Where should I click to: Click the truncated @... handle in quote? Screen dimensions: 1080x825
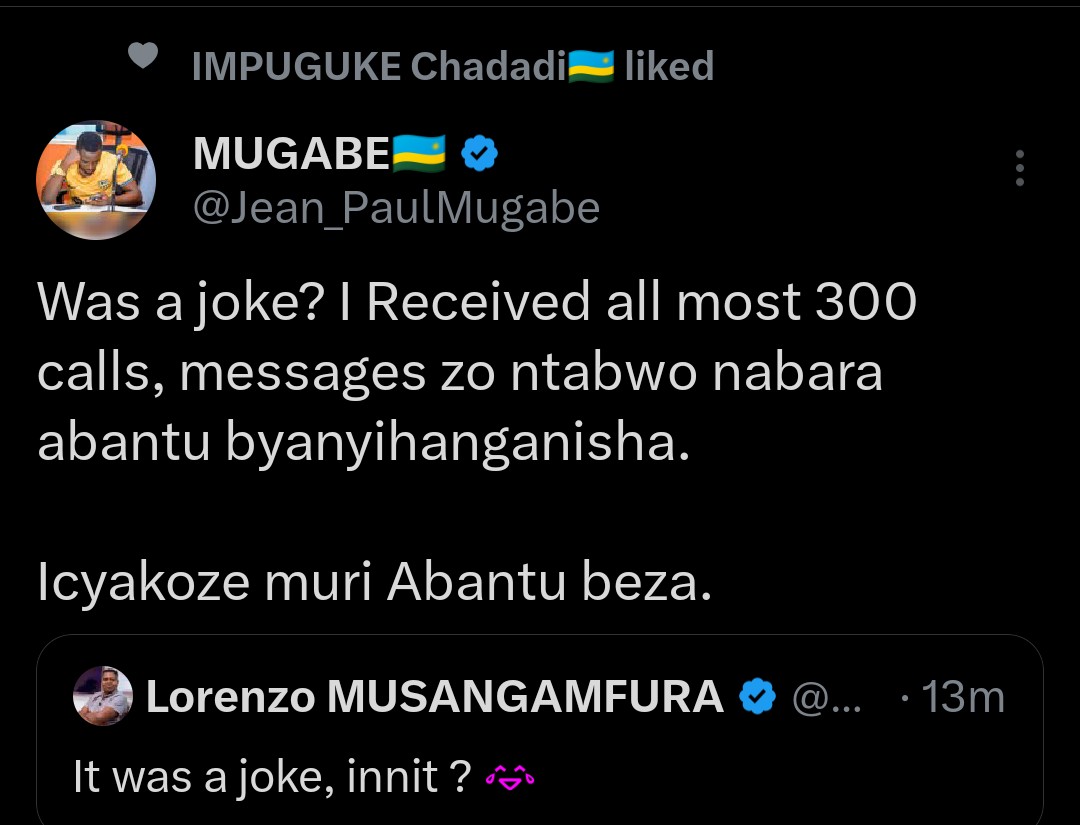(x=824, y=697)
